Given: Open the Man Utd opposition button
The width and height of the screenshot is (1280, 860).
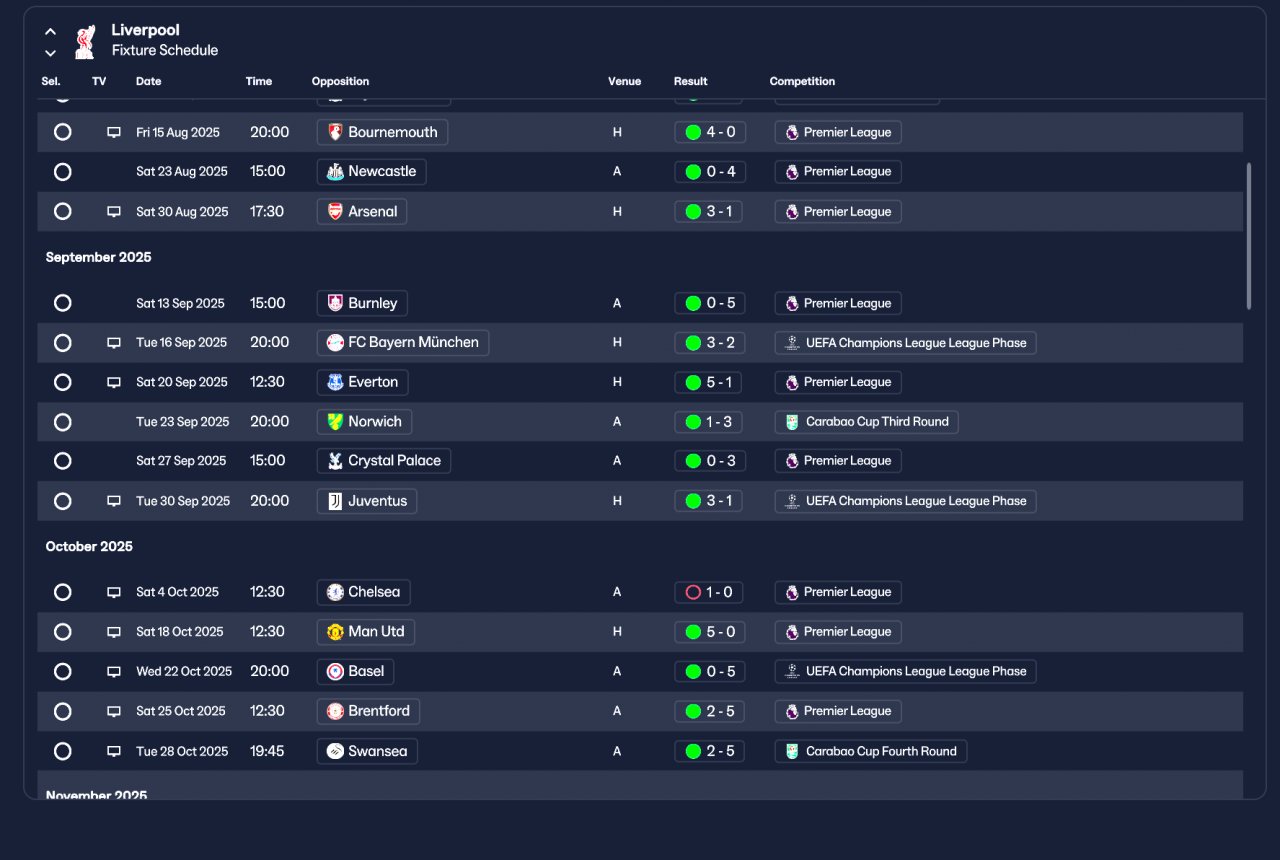Looking at the screenshot, I should [x=366, y=632].
